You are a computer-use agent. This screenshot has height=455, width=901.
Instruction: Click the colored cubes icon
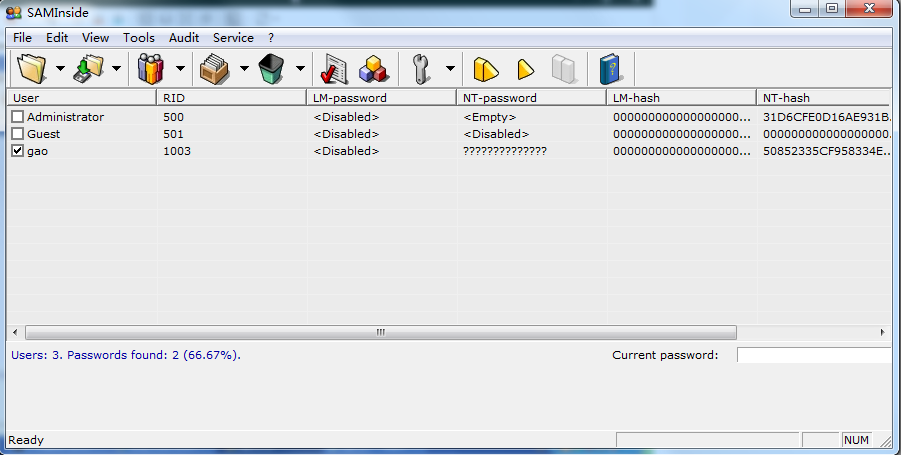pyautogui.click(x=374, y=69)
